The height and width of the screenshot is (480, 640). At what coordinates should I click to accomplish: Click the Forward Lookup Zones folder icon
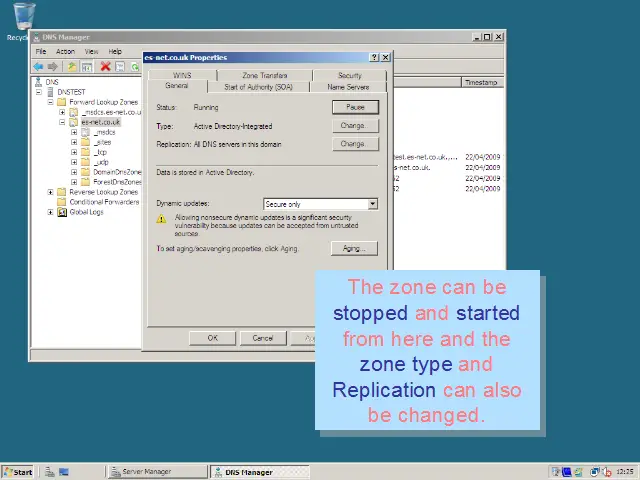tap(62, 102)
